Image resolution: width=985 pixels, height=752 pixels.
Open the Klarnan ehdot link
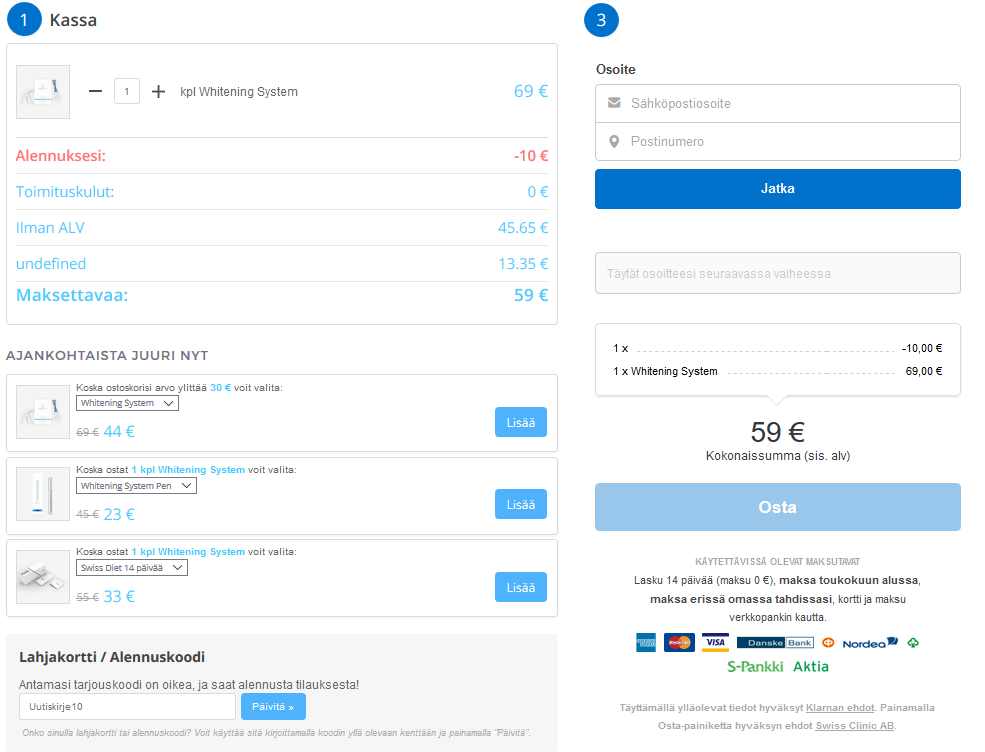(x=840, y=707)
